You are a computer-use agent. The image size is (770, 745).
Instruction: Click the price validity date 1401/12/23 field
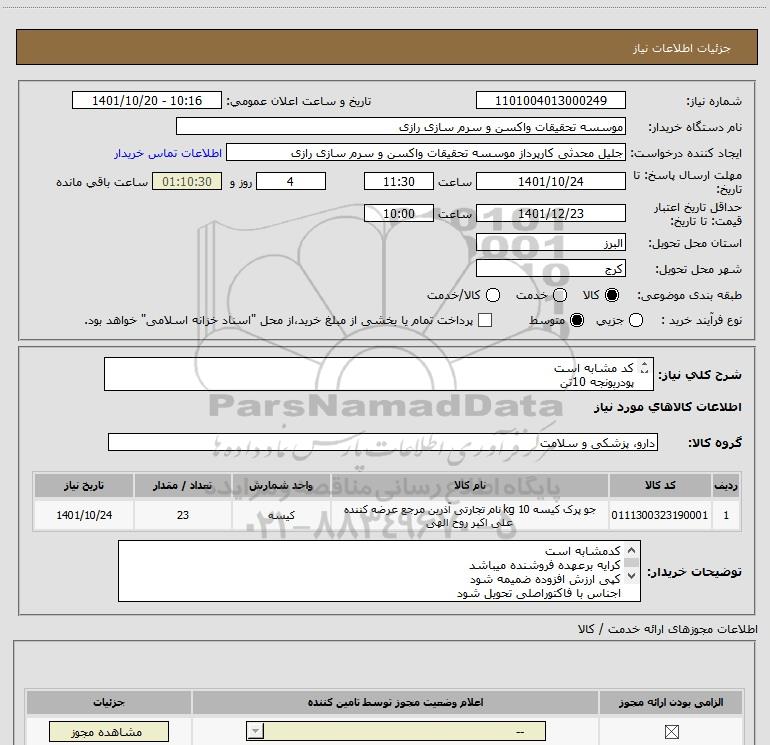[x=550, y=214]
